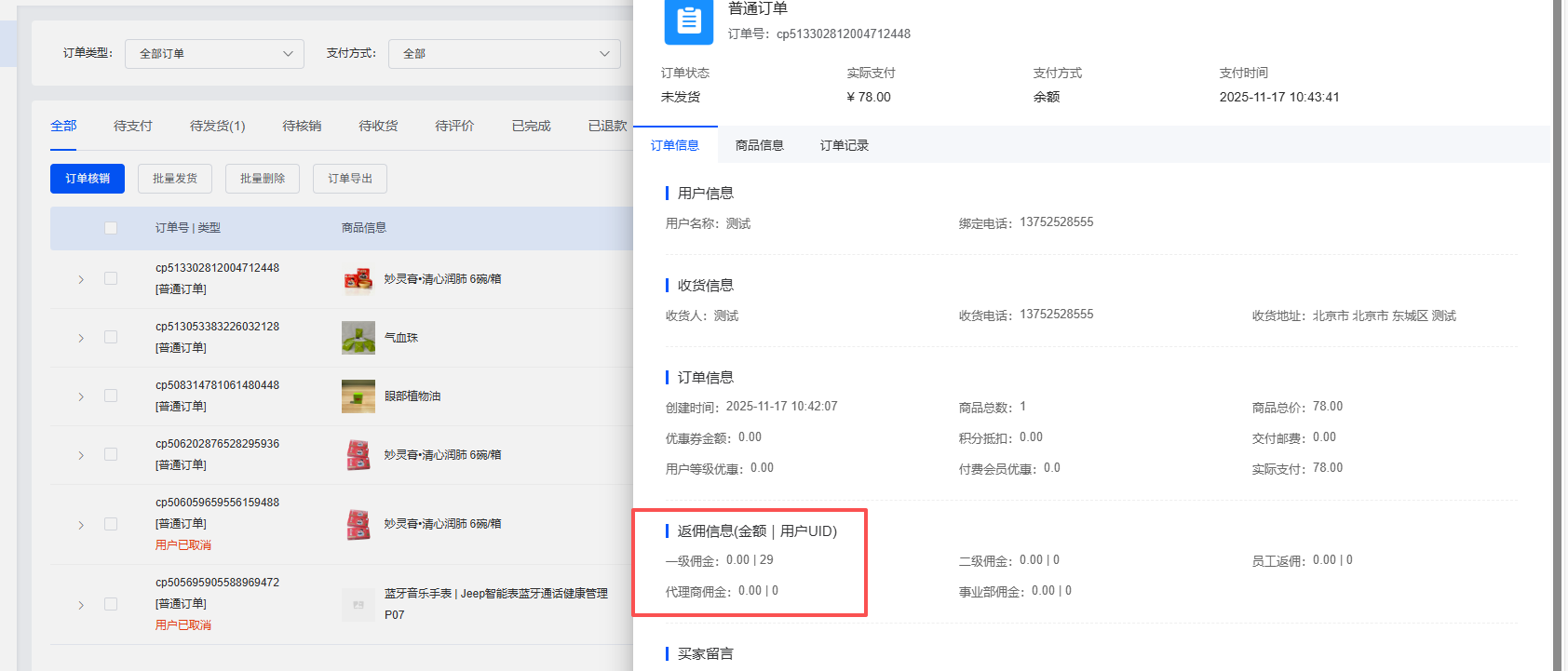Click the product name 眼部植物油
Viewport: 1568px width, 671px height.
click(x=412, y=396)
